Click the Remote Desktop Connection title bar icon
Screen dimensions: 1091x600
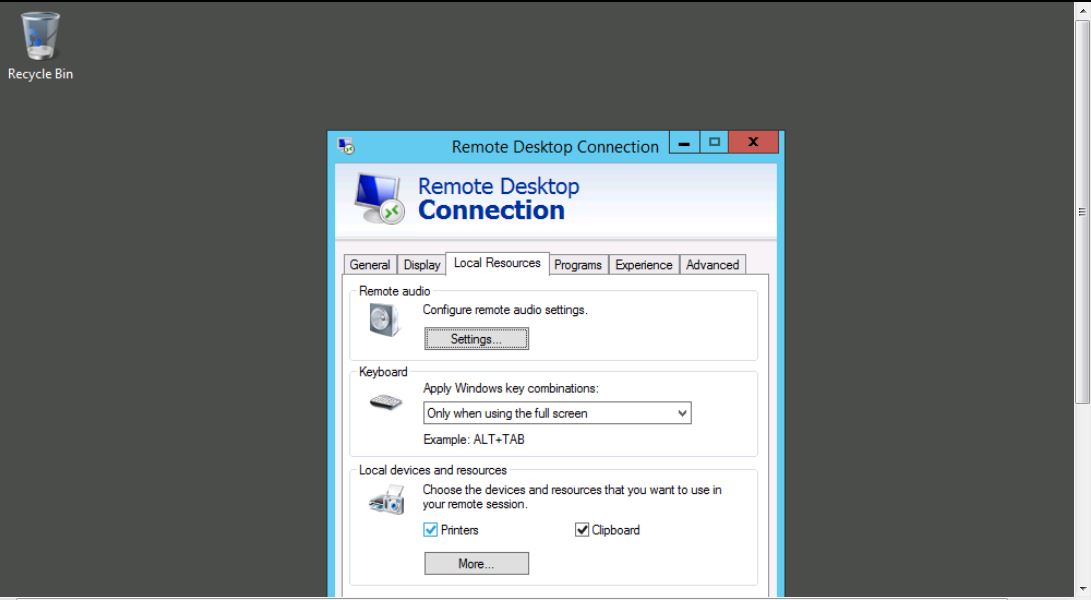tap(346, 146)
